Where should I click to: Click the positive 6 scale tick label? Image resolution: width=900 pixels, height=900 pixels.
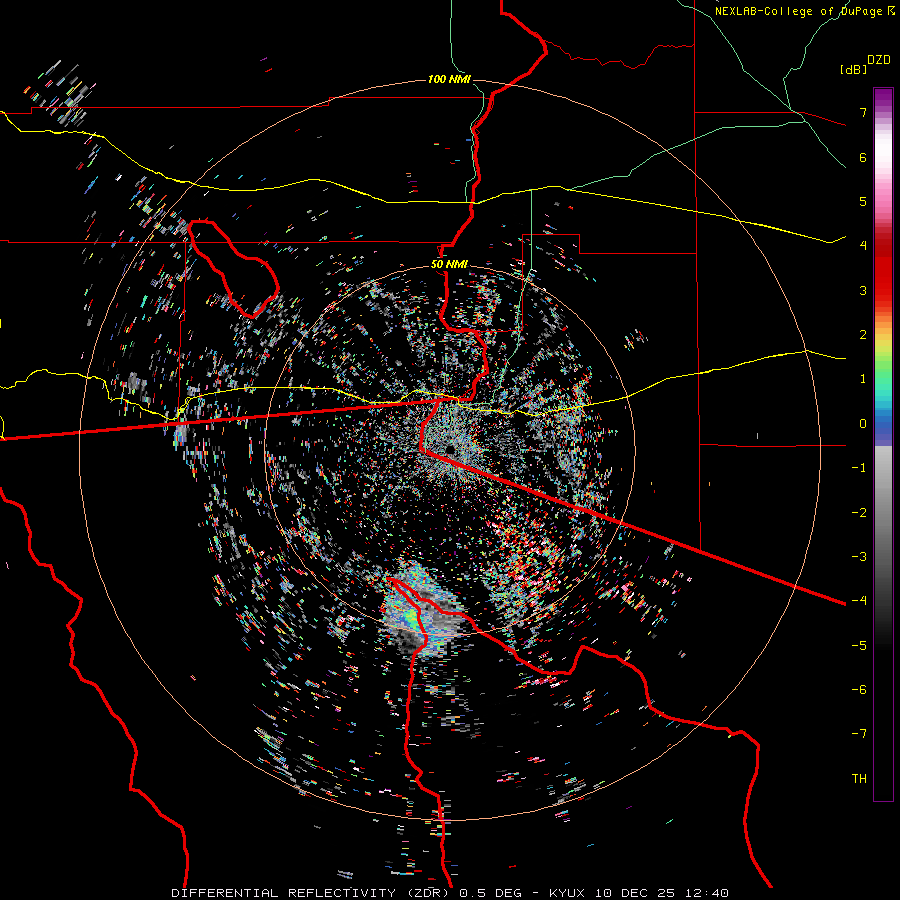pyautogui.click(x=863, y=157)
